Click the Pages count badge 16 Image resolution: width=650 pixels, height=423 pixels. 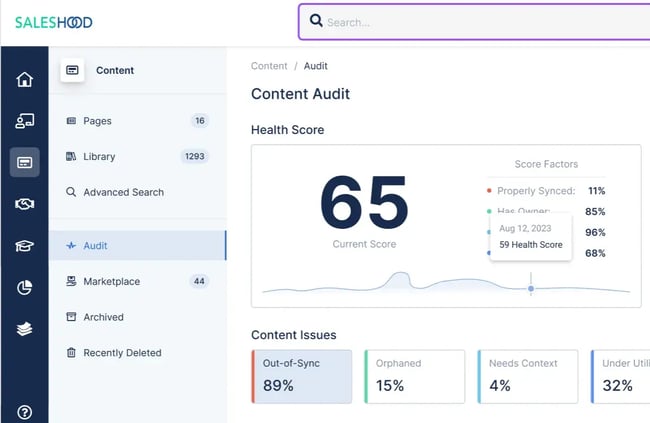click(x=200, y=121)
